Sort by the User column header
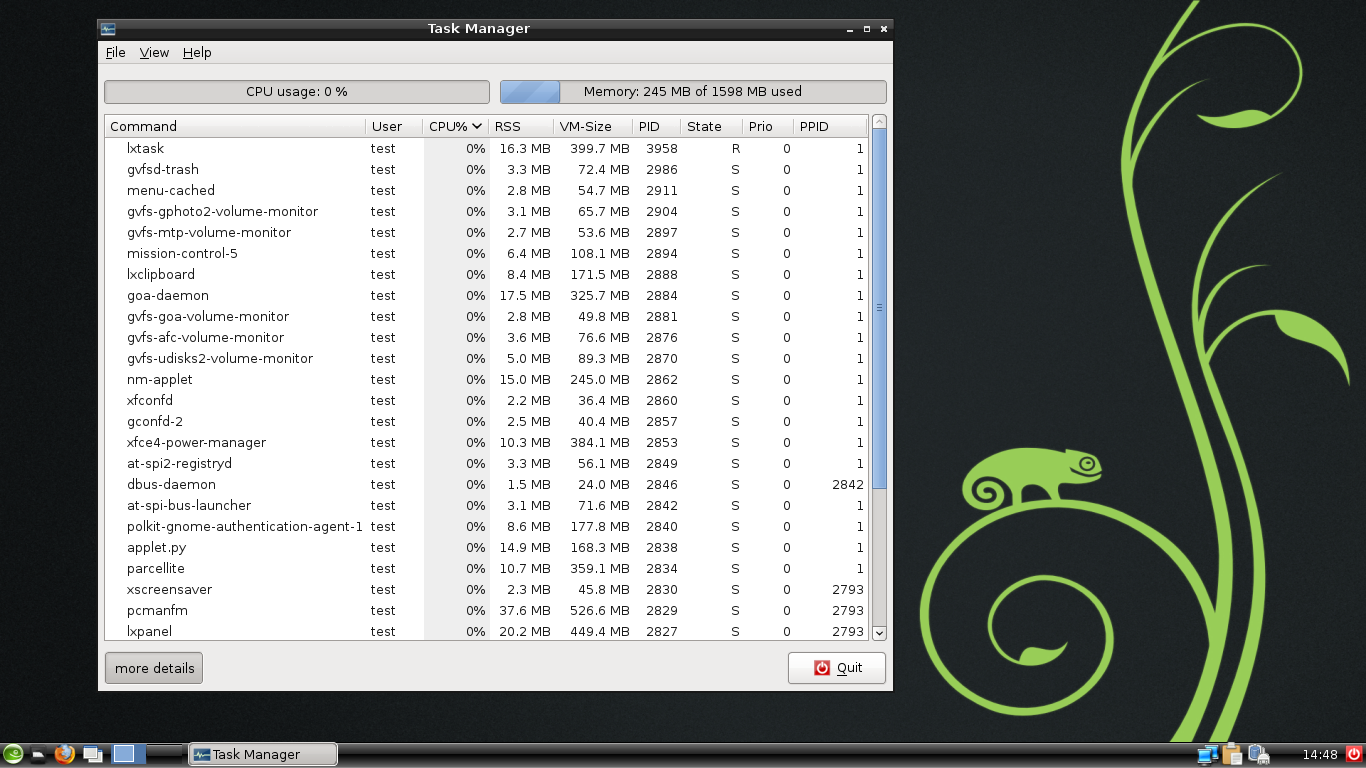Screen dimensions: 1366x768 394,126
